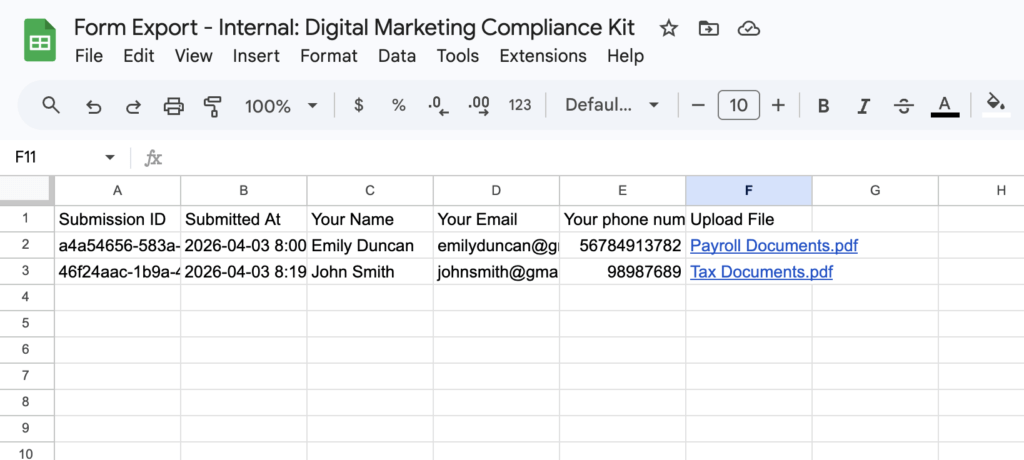The image size is (1024, 460).
Task: Select column A header
Action: [x=118, y=191]
